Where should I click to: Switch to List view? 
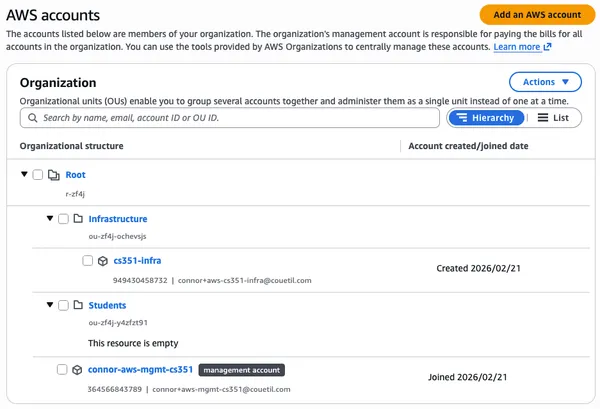pyautogui.click(x=553, y=118)
